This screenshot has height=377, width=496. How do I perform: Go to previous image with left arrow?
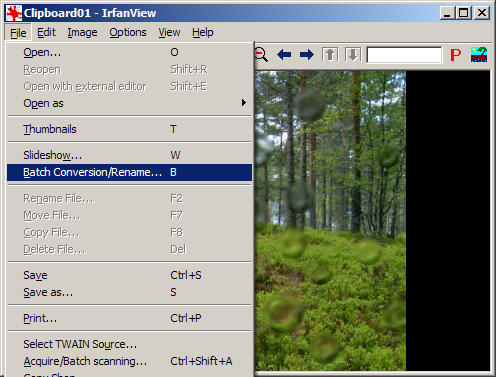coord(284,54)
